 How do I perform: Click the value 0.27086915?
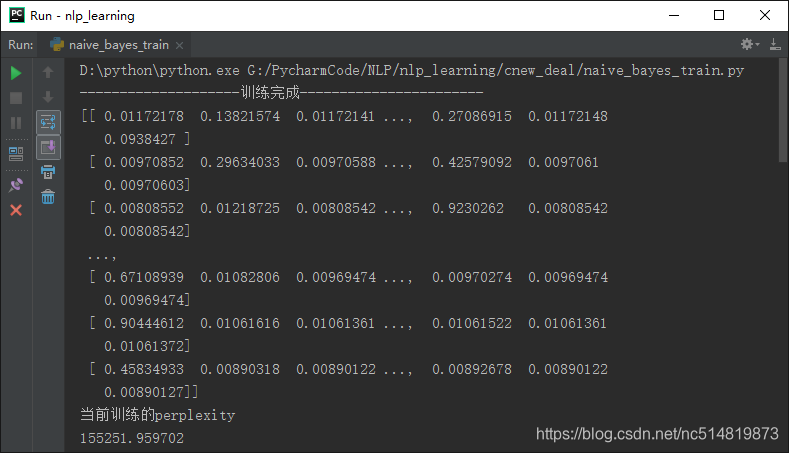point(472,116)
